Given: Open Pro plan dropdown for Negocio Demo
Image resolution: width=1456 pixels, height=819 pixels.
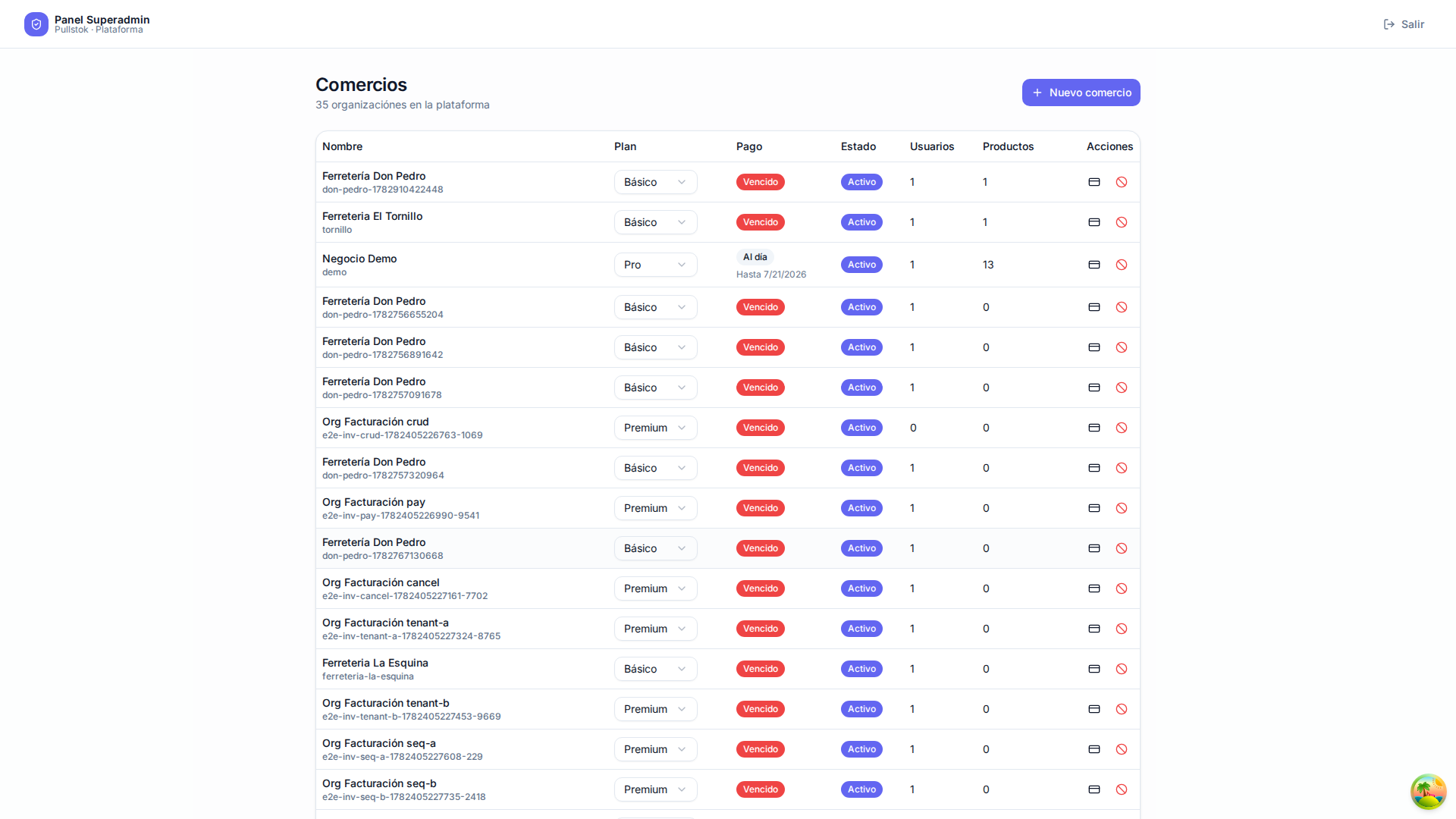Looking at the screenshot, I should 655,265.
